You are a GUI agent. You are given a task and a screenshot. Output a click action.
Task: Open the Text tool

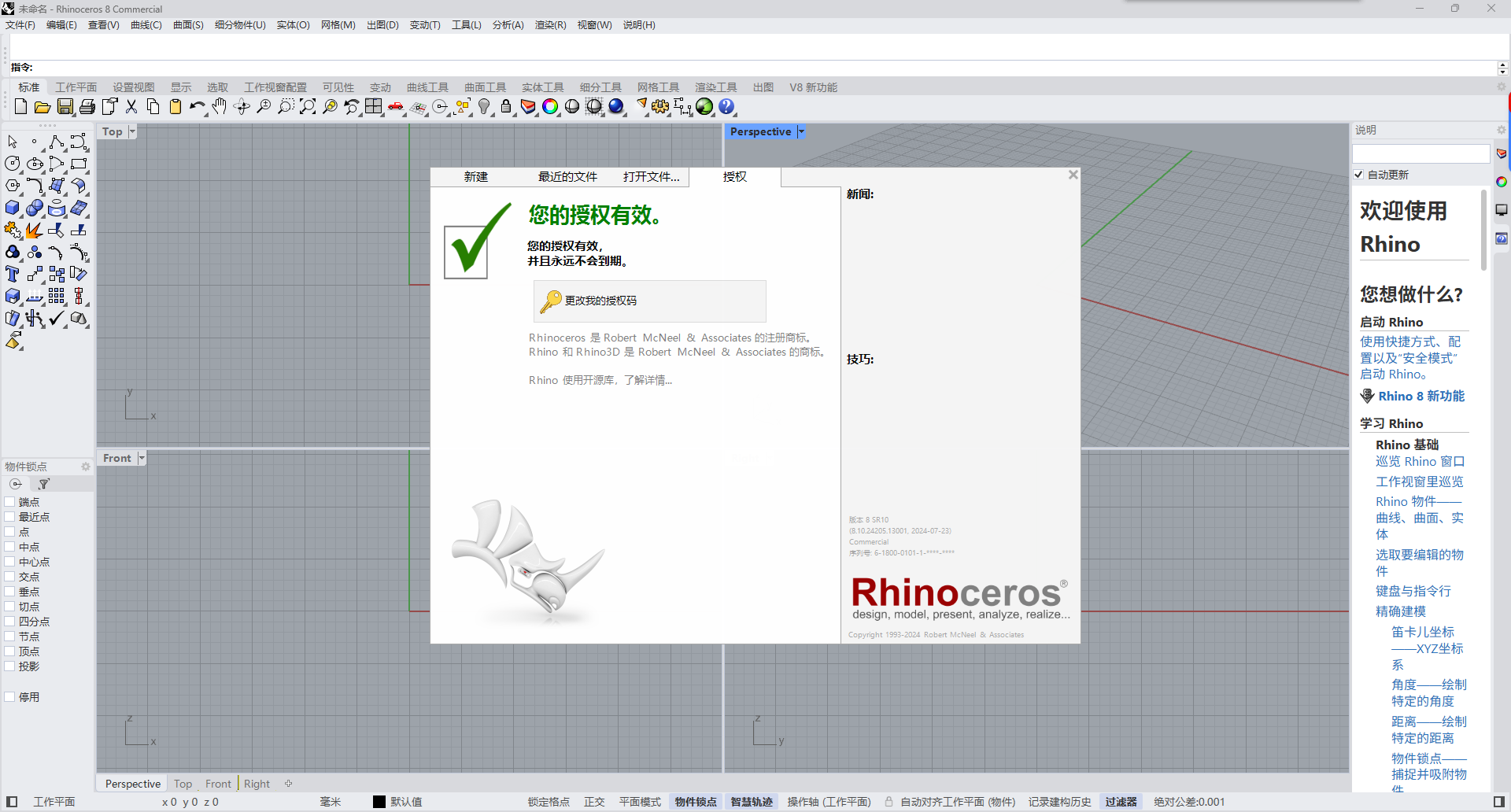coord(12,274)
